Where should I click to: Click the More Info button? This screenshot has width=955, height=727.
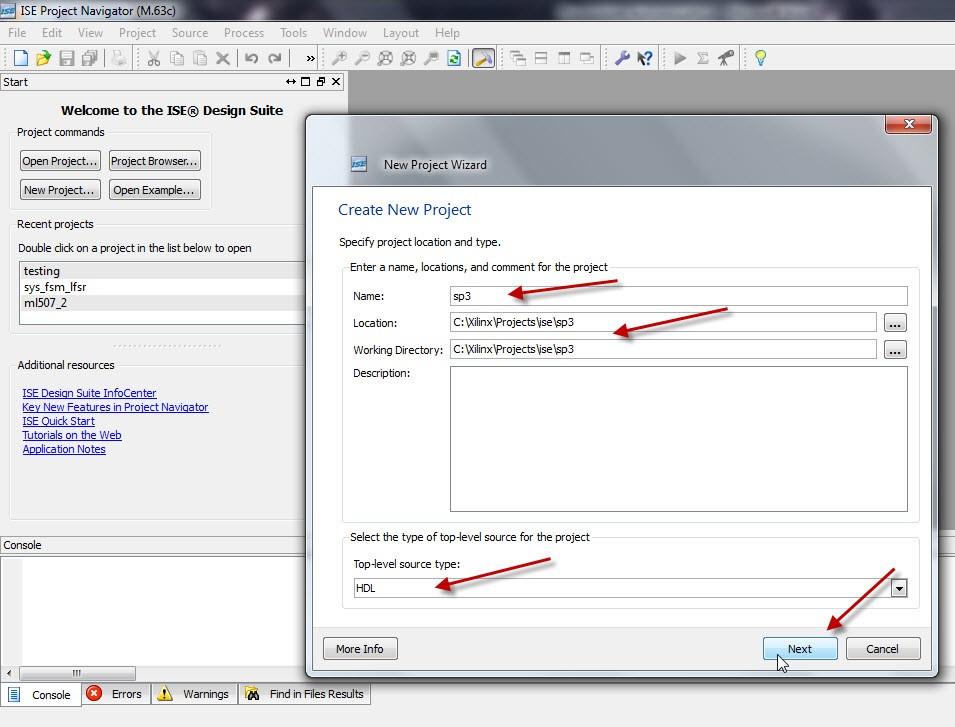tap(360, 649)
